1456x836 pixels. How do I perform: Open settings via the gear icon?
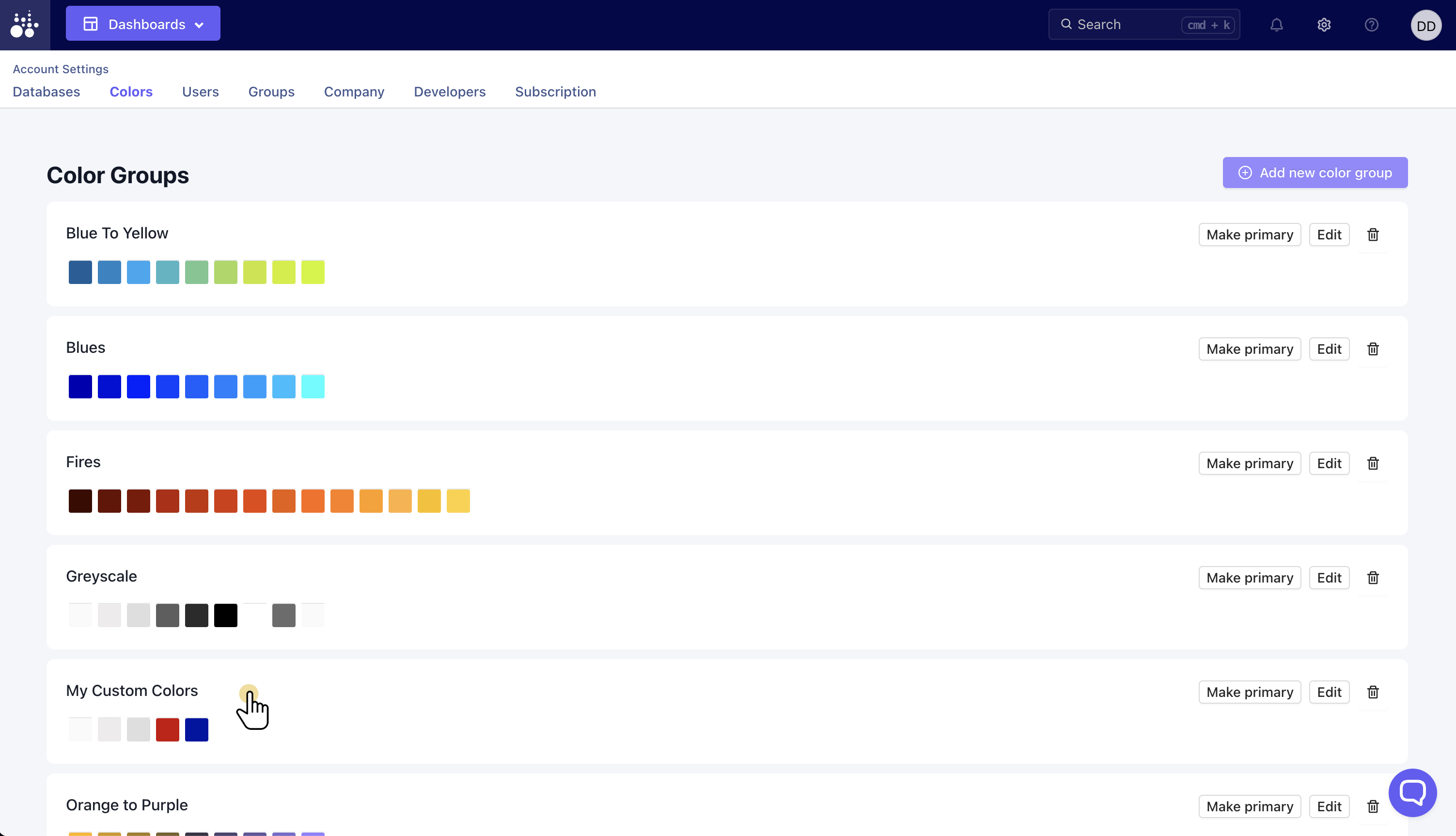(1323, 25)
